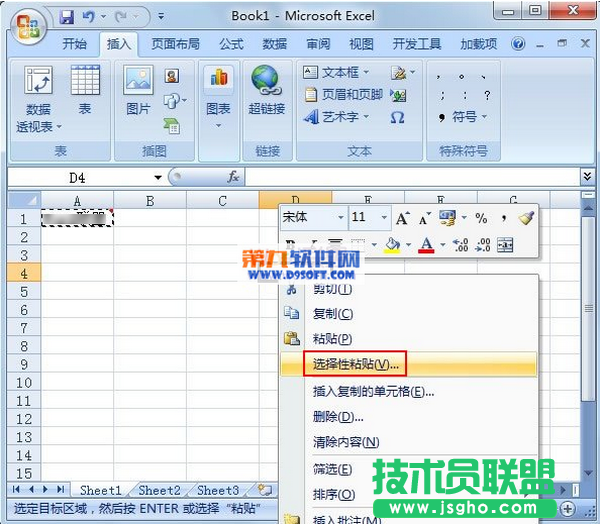Click the Hyperlink (超链接) icon

coord(266,91)
